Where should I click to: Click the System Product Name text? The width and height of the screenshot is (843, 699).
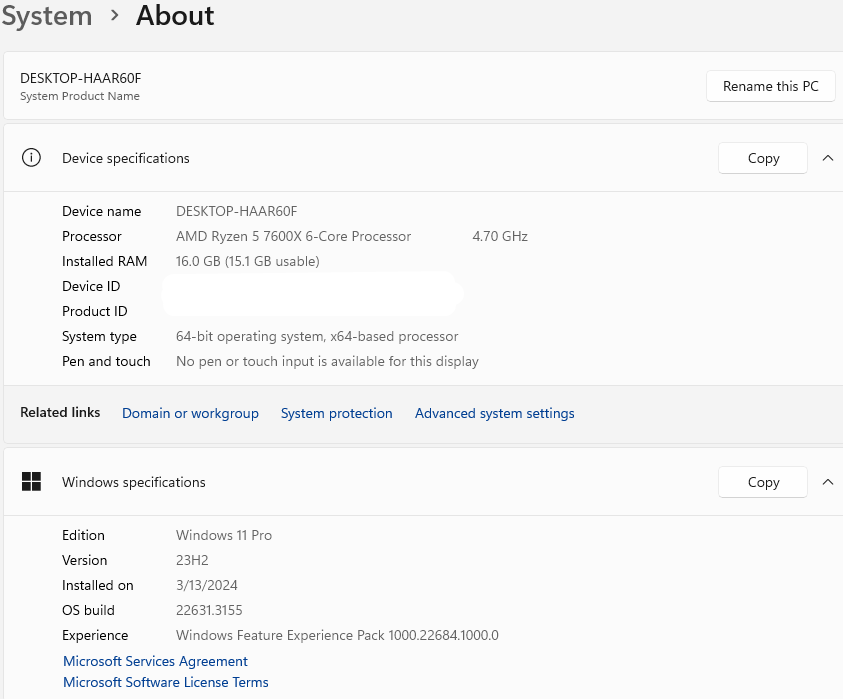coord(80,96)
